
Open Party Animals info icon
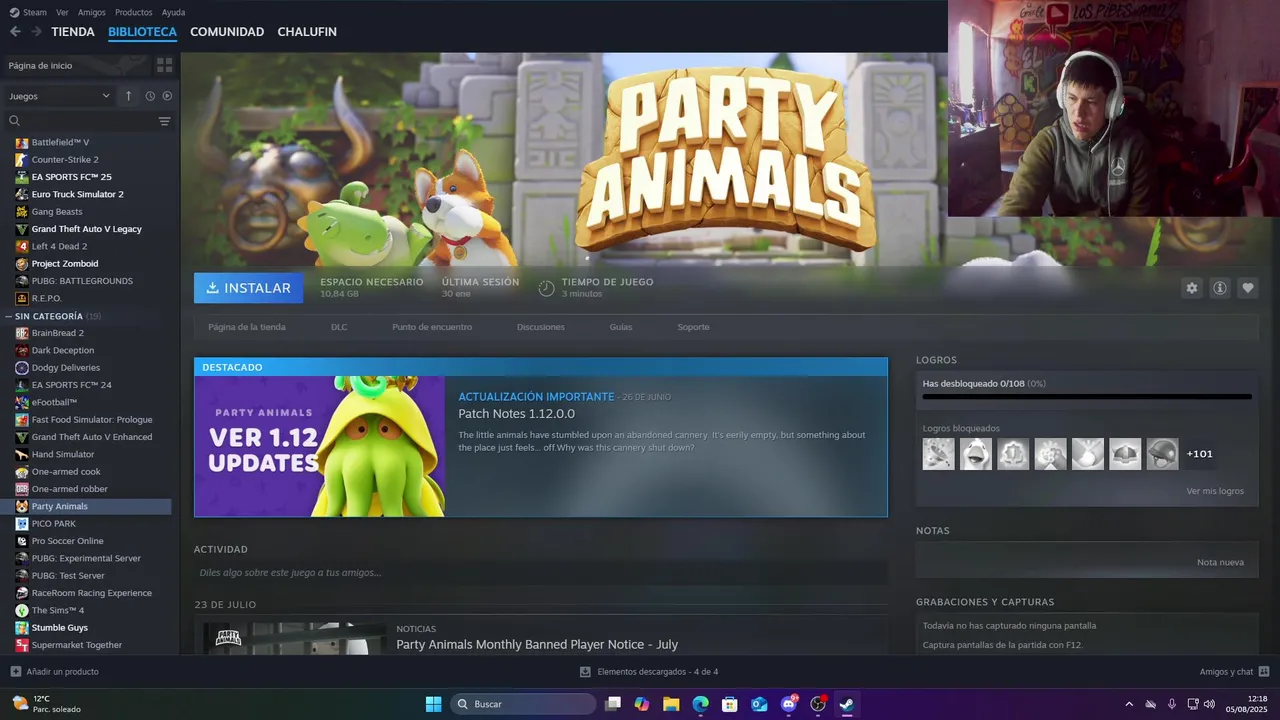point(1219,288)
